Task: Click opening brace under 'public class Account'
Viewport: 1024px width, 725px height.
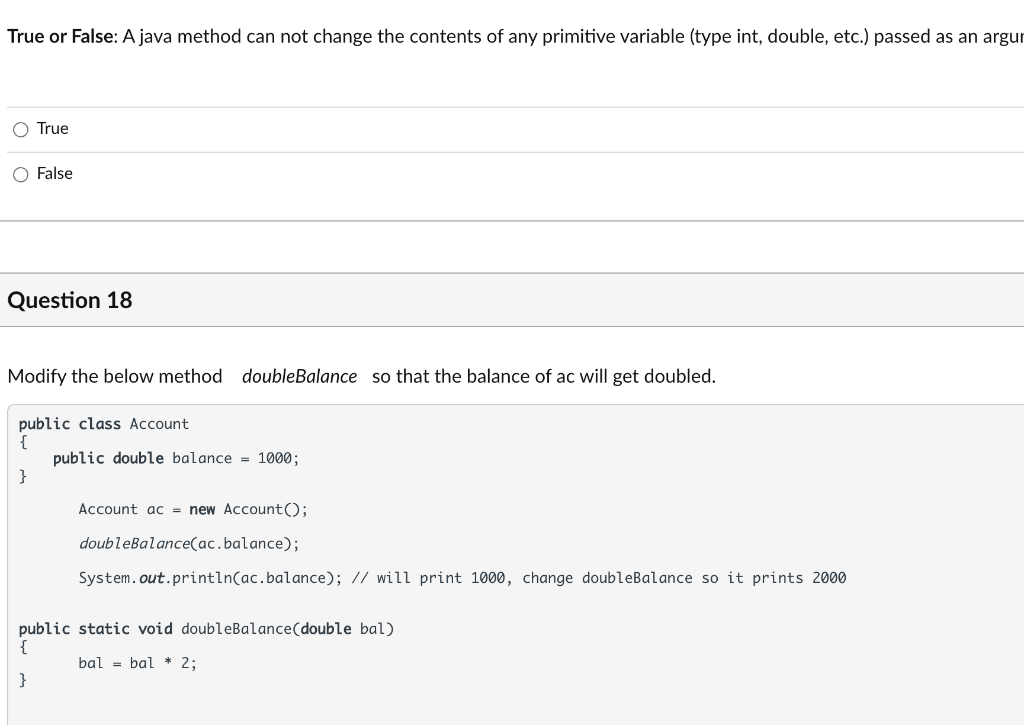Action: (23, 441)
